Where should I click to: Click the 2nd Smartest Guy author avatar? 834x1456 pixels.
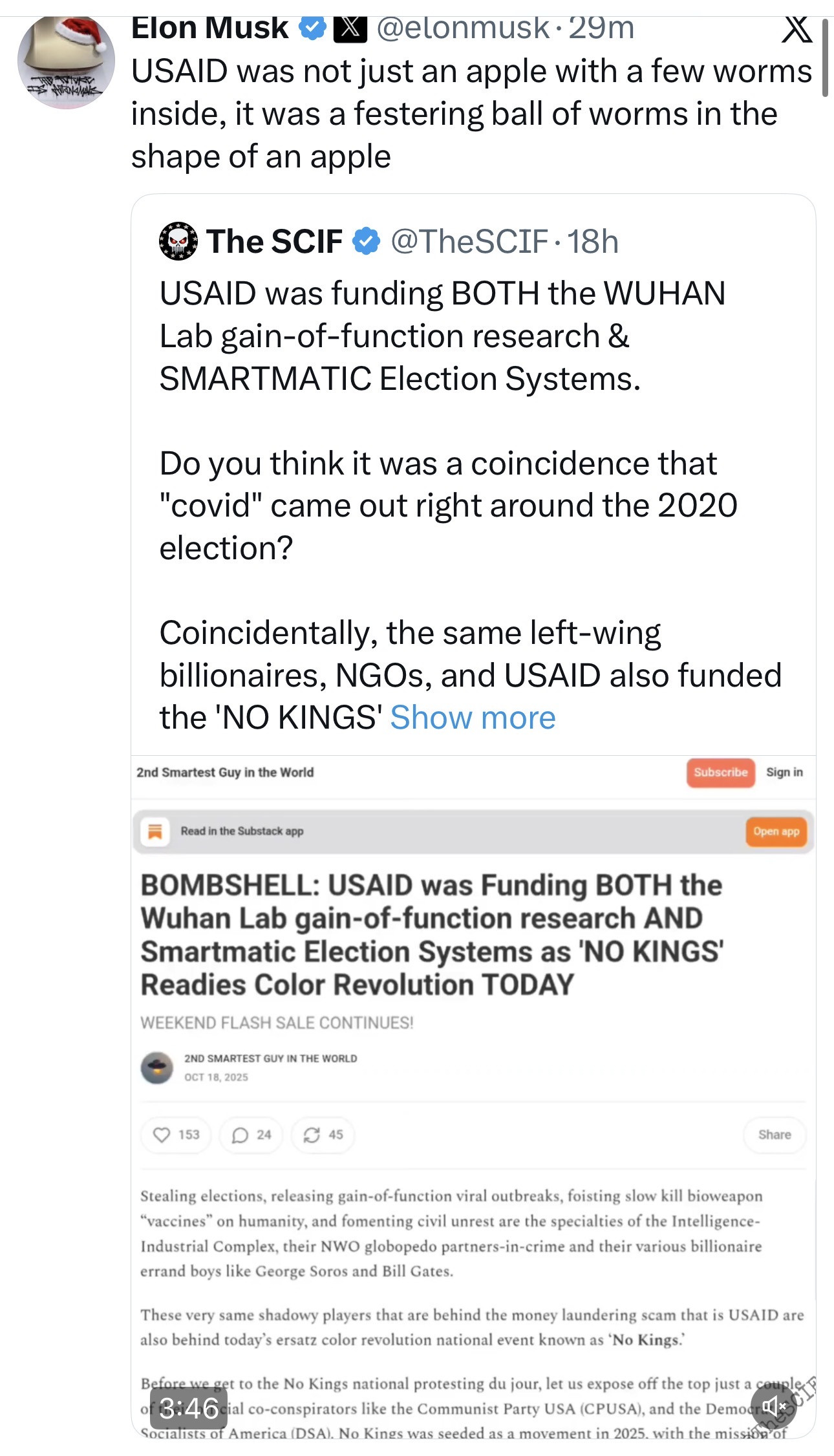click(x=157, y=1067)
